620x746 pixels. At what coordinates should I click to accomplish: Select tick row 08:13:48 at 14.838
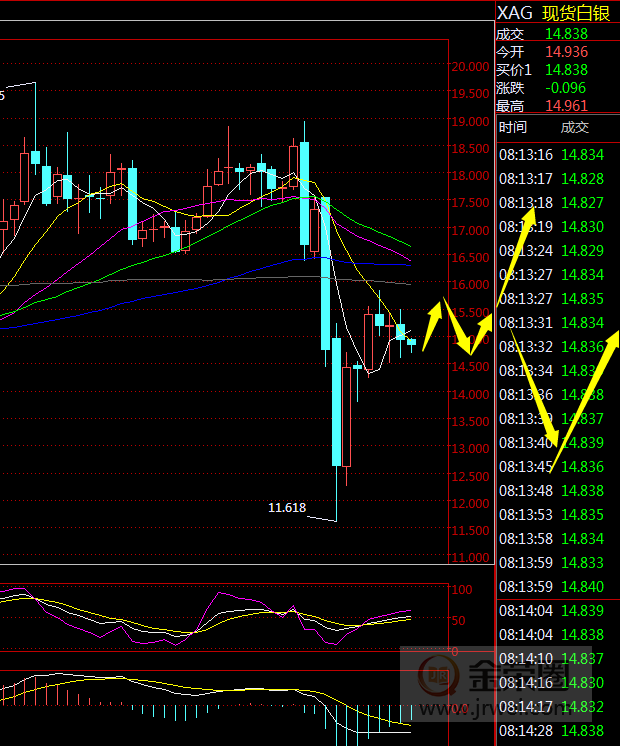click(551, 491)
